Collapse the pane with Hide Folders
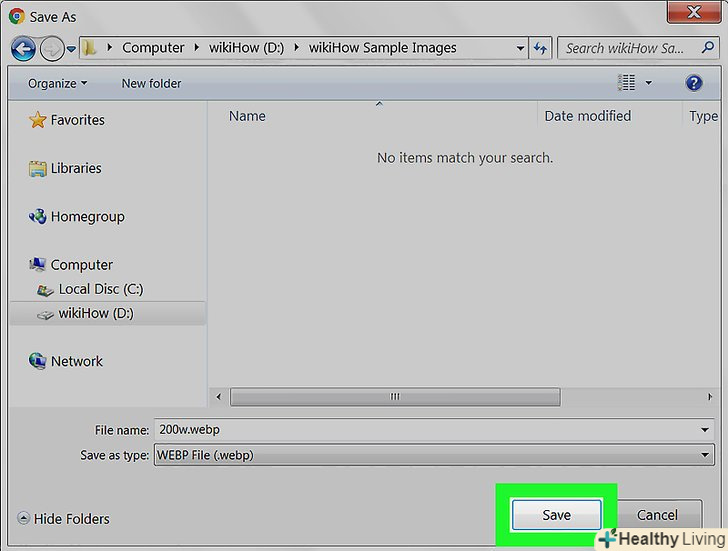 (64, 519)
